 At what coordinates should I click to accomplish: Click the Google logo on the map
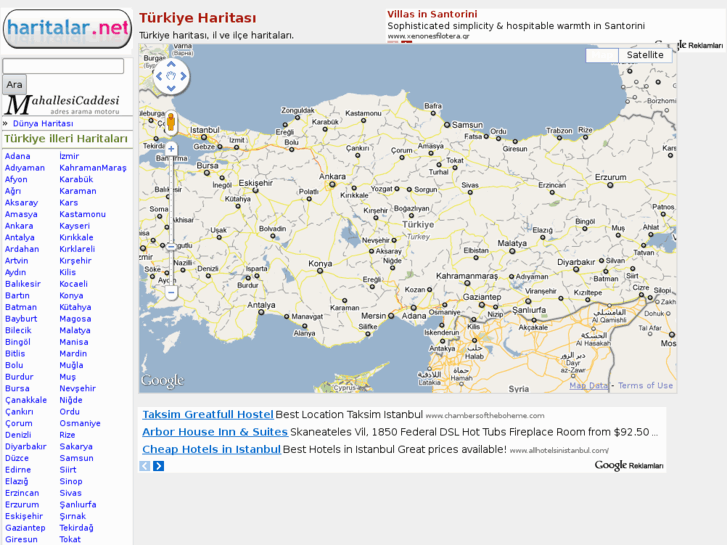click(162, 381)
